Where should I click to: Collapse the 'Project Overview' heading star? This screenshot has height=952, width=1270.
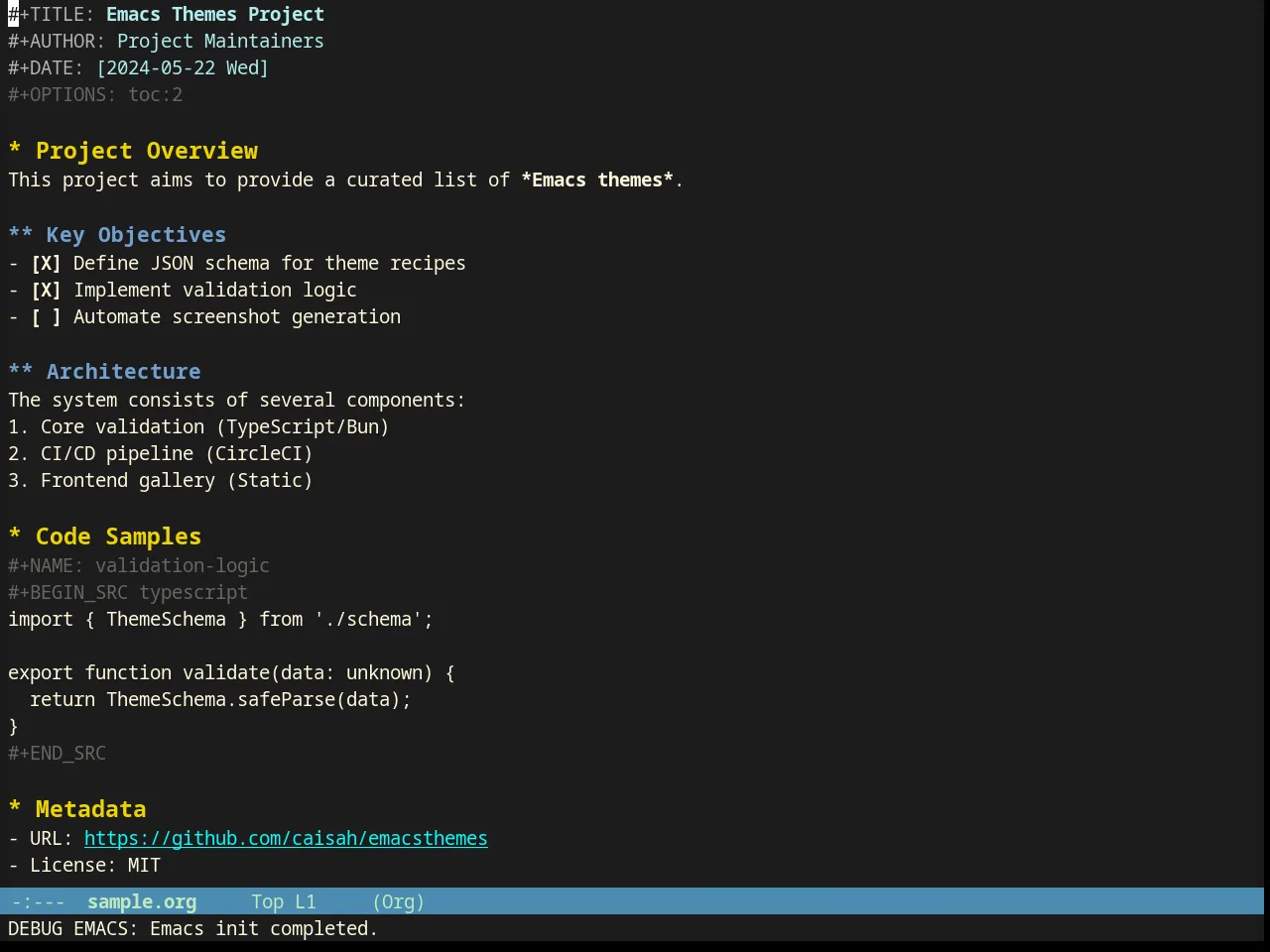15,151
